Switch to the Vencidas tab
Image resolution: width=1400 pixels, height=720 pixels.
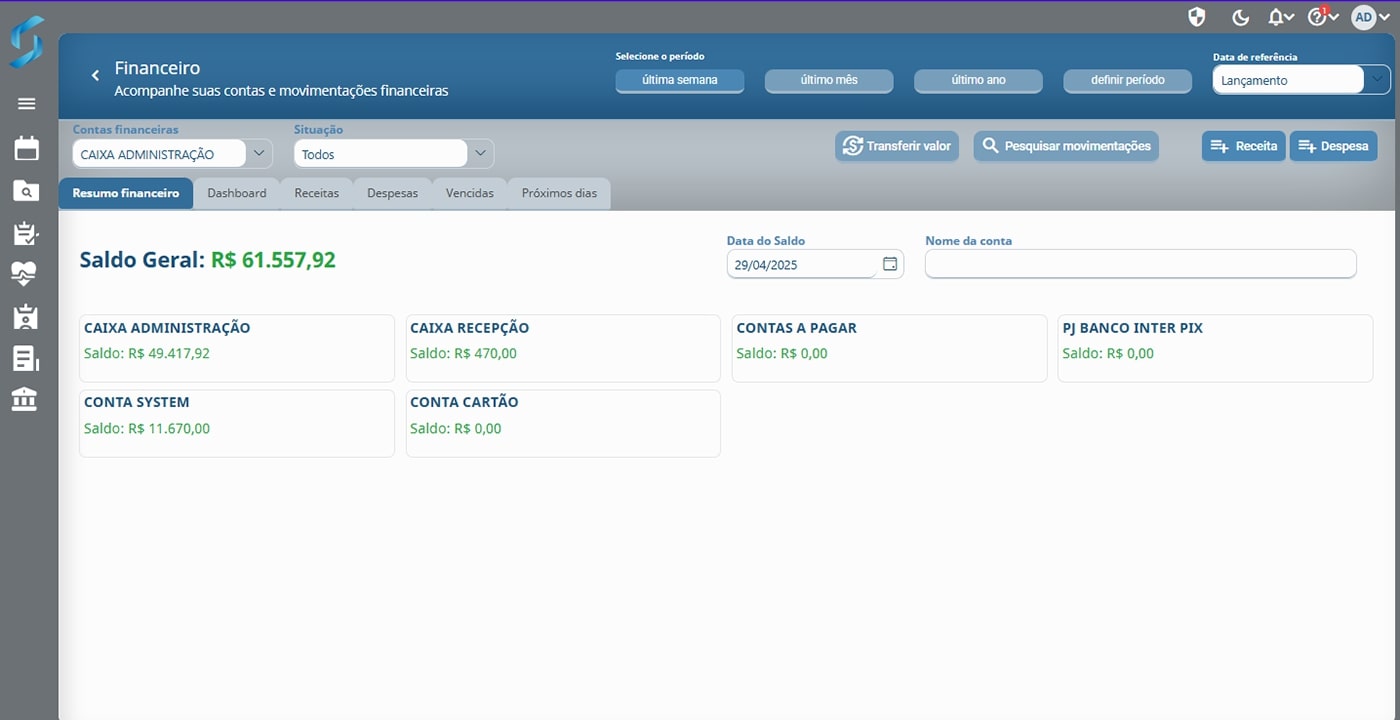470,193
